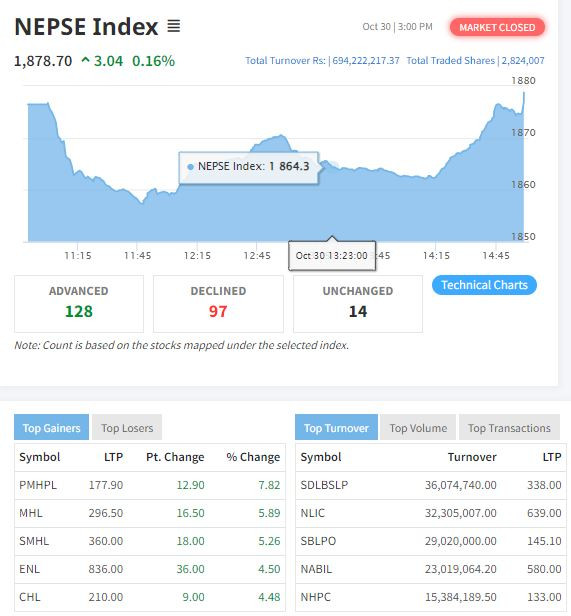Click SDLBSLP turnover 36,074,740.00
This screenshot has height=616, width=571.
click(461, 485)
